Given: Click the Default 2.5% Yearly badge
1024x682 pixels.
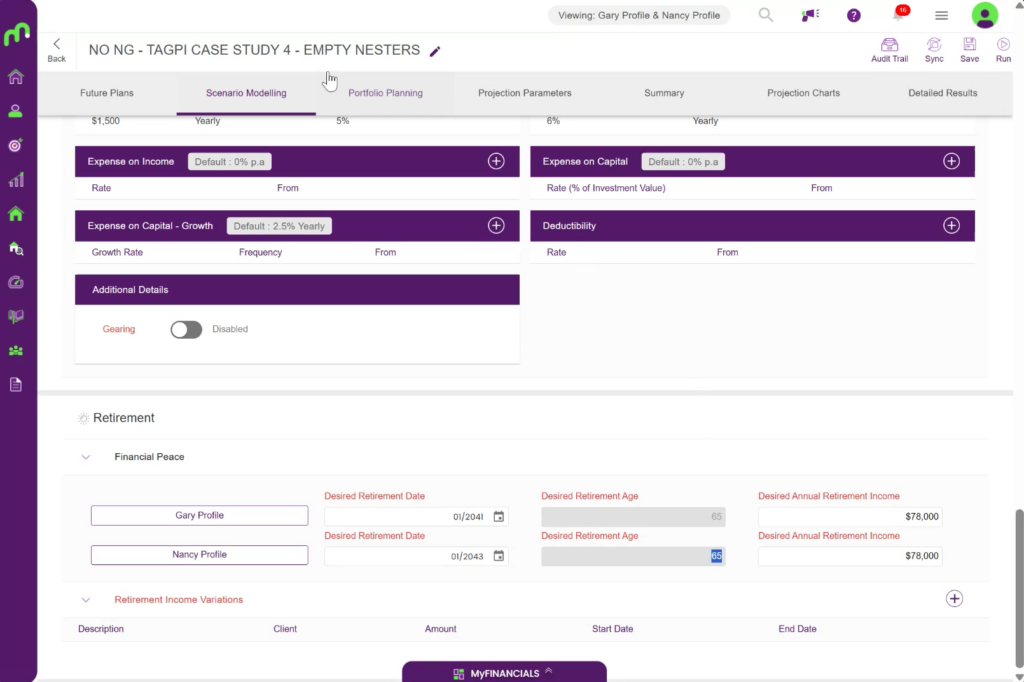Looking at the screenshot, I should 279,226.
